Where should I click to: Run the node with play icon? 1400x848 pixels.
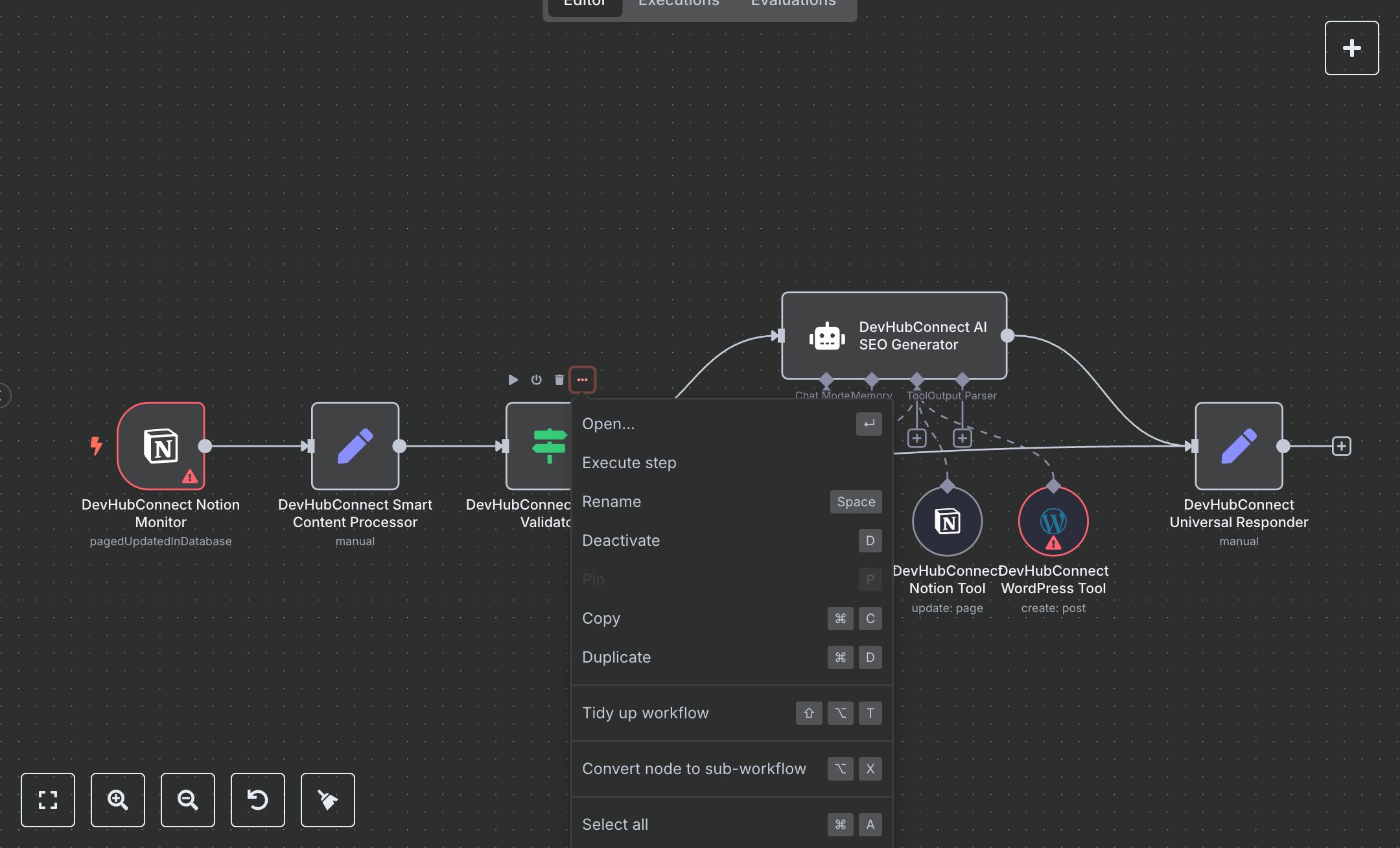(513, 379)
